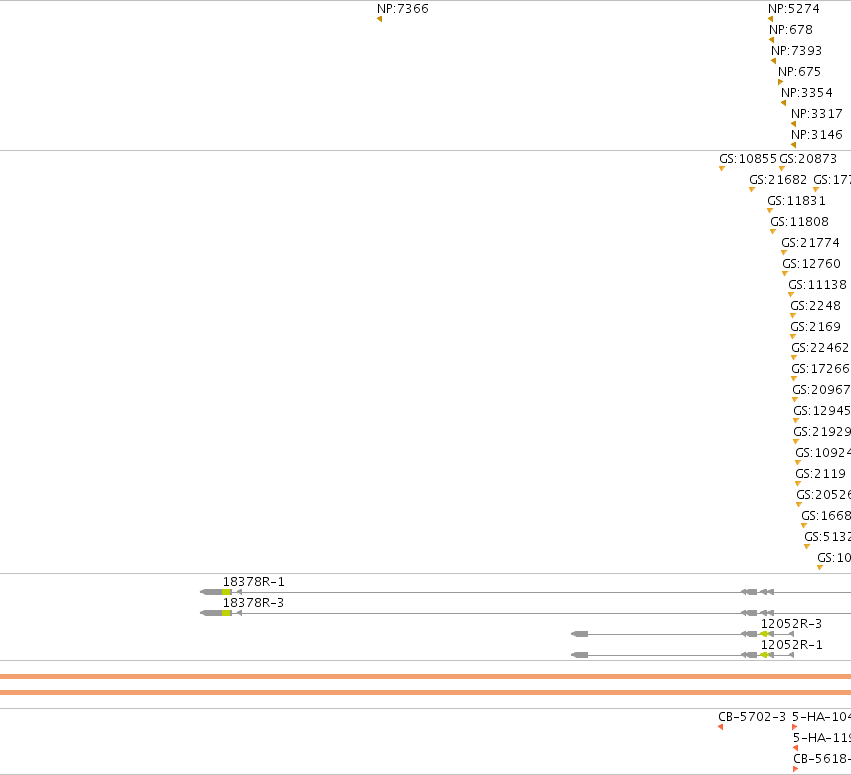Open the GS:11808 insertion
Viewport: 851px width, 775px height.
coord(799,222)
